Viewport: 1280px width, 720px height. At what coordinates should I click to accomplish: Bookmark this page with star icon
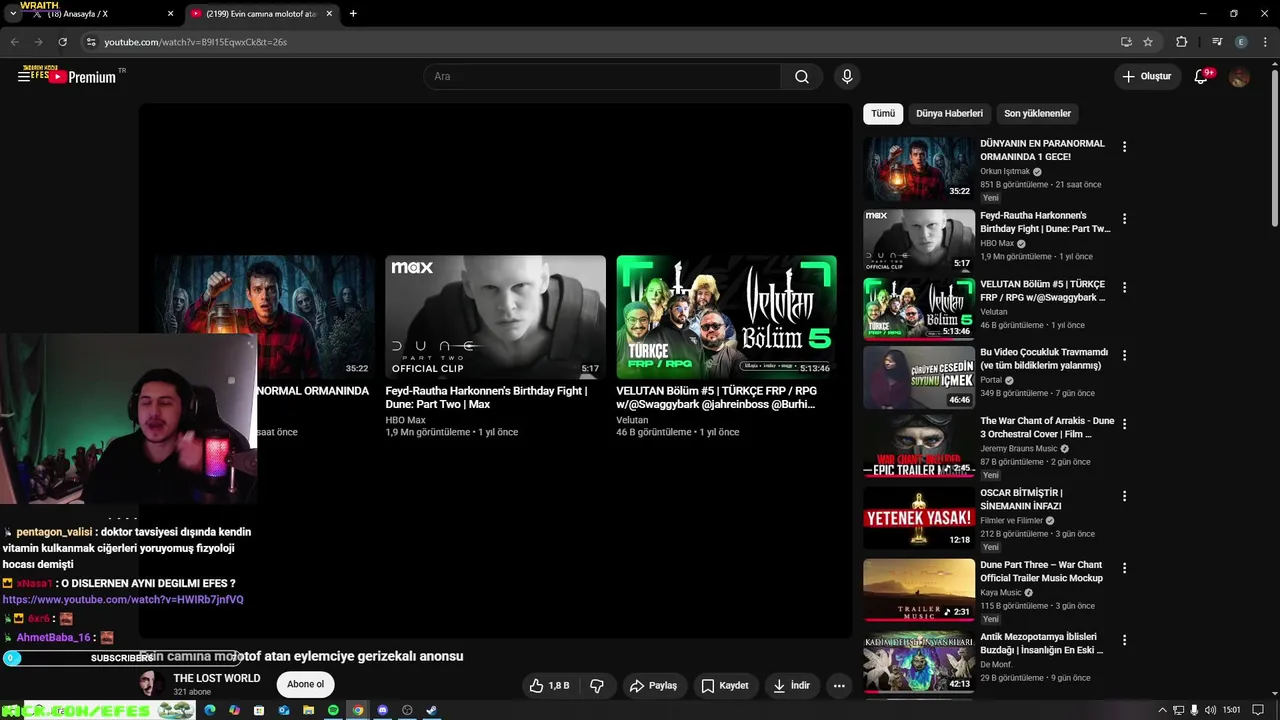(1148, 42)
